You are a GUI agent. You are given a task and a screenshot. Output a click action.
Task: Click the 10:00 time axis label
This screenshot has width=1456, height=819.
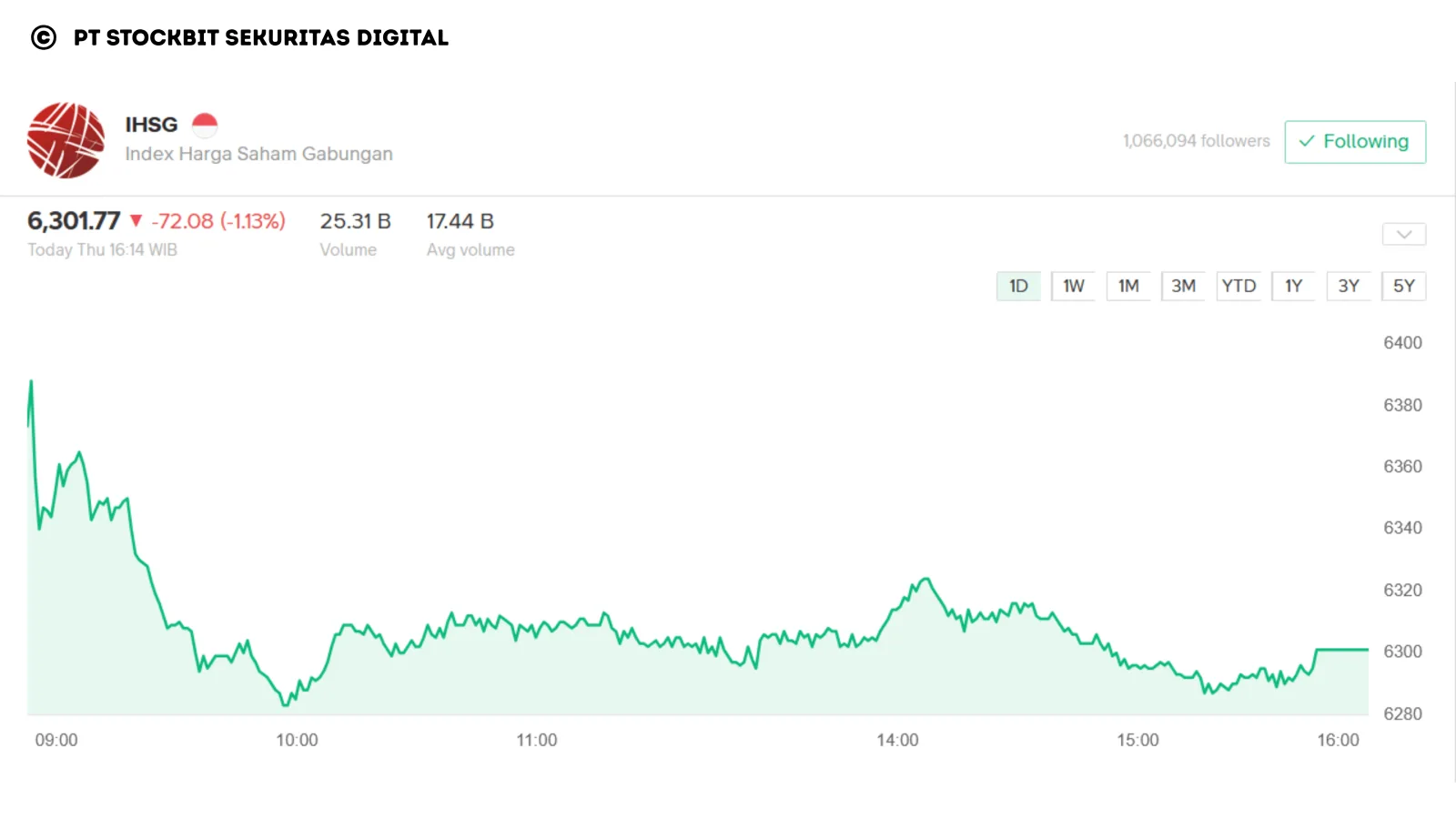coord(298,741)
